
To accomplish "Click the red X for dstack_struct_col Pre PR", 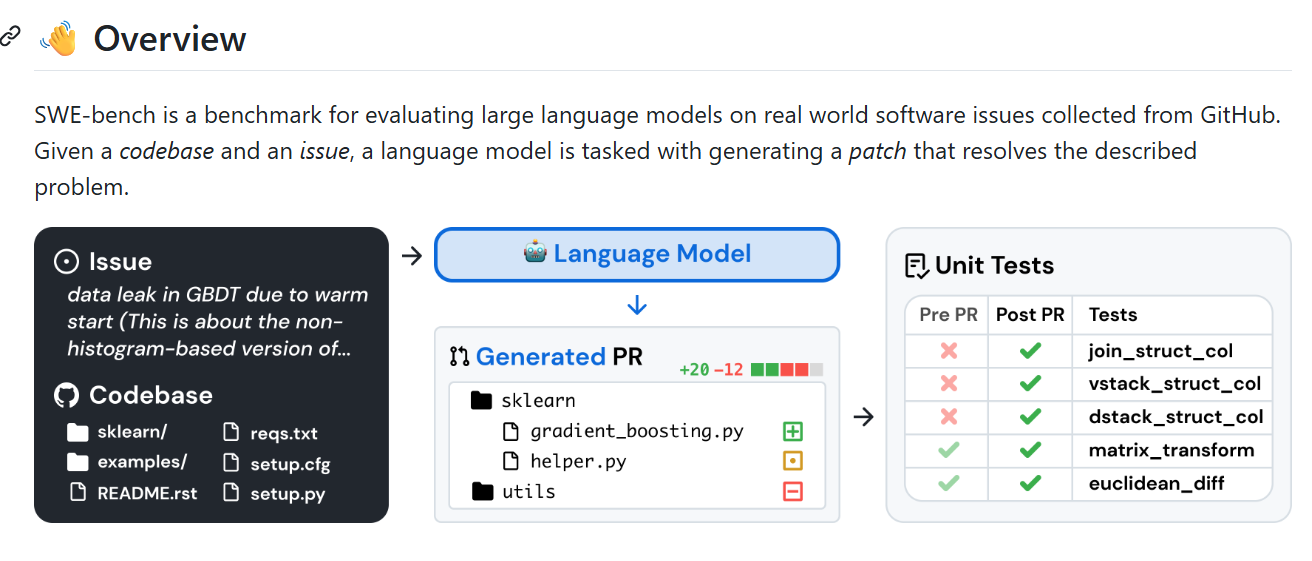I will click(949, 417).
